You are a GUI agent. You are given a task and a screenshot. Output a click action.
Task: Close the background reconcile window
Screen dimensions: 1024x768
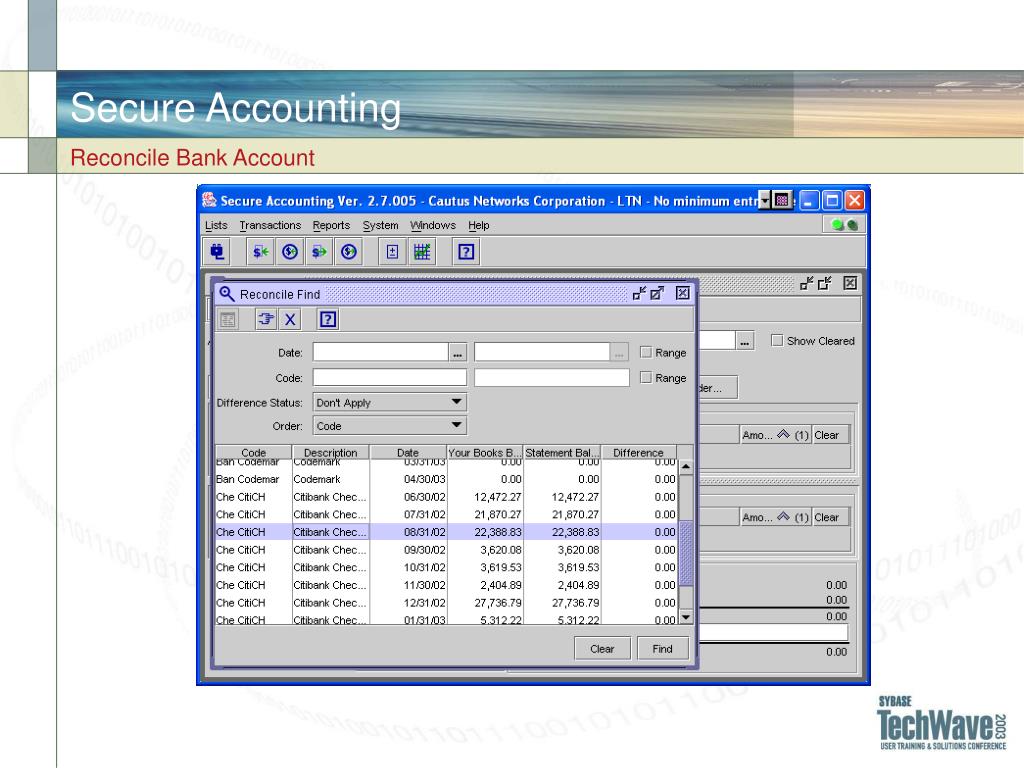point(850,283)
